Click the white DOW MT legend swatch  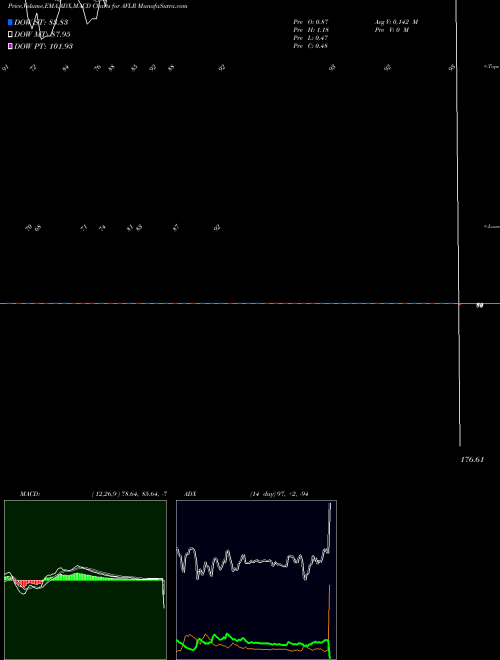(11, 34)
